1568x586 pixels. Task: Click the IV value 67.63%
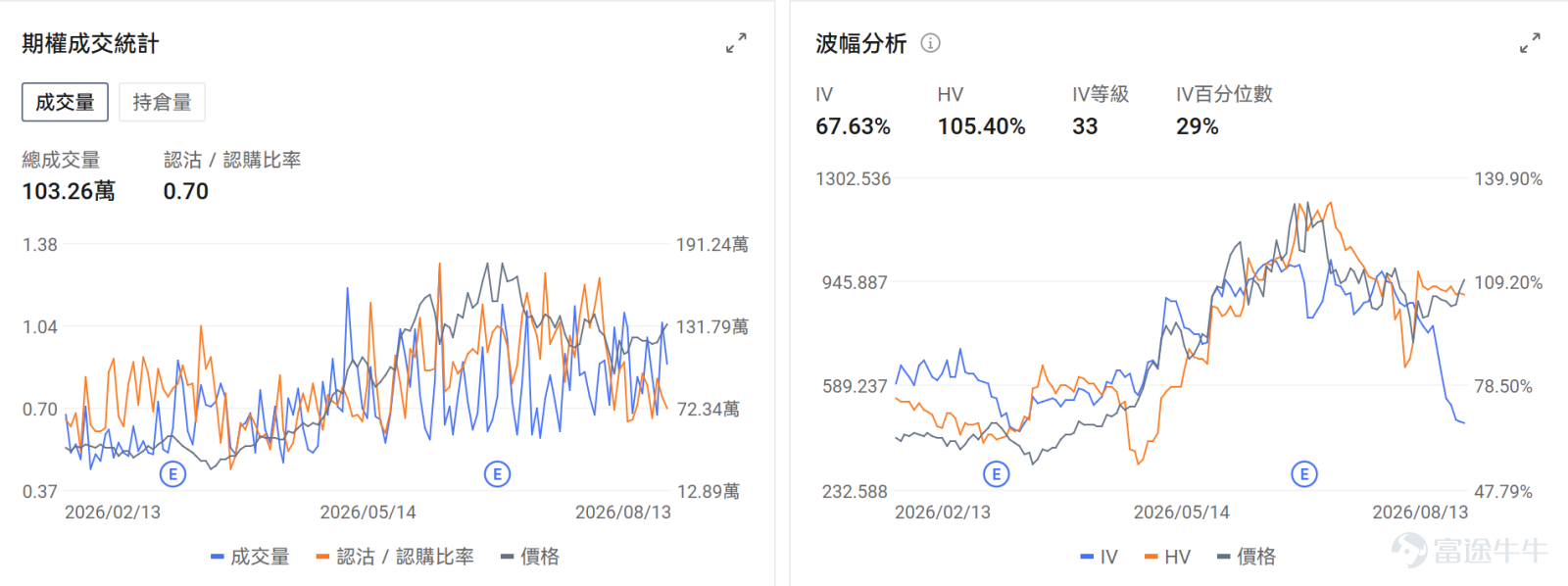[x=854, y=126]
